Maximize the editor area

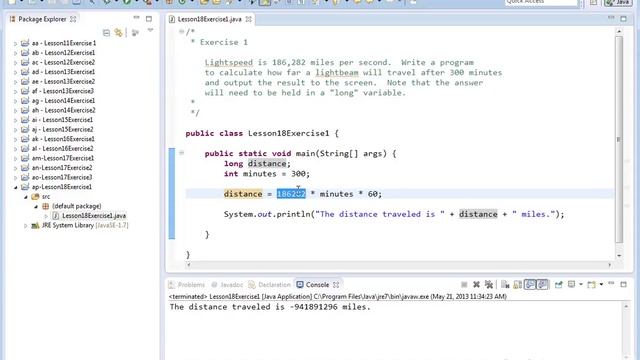[623, 19]
